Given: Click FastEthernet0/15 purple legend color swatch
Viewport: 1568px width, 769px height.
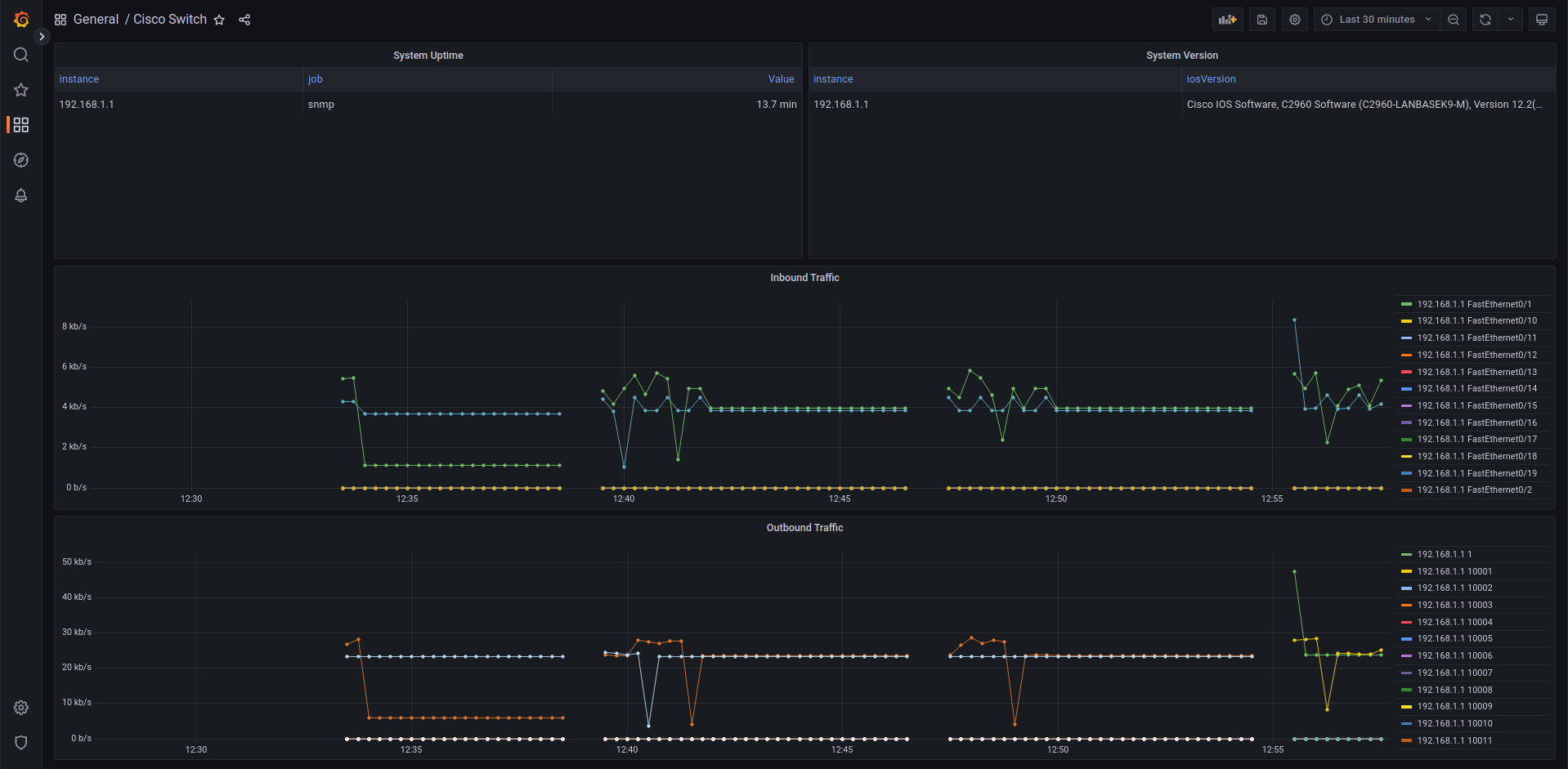Looking at the screenshot, I should (x=1406, y=406).
